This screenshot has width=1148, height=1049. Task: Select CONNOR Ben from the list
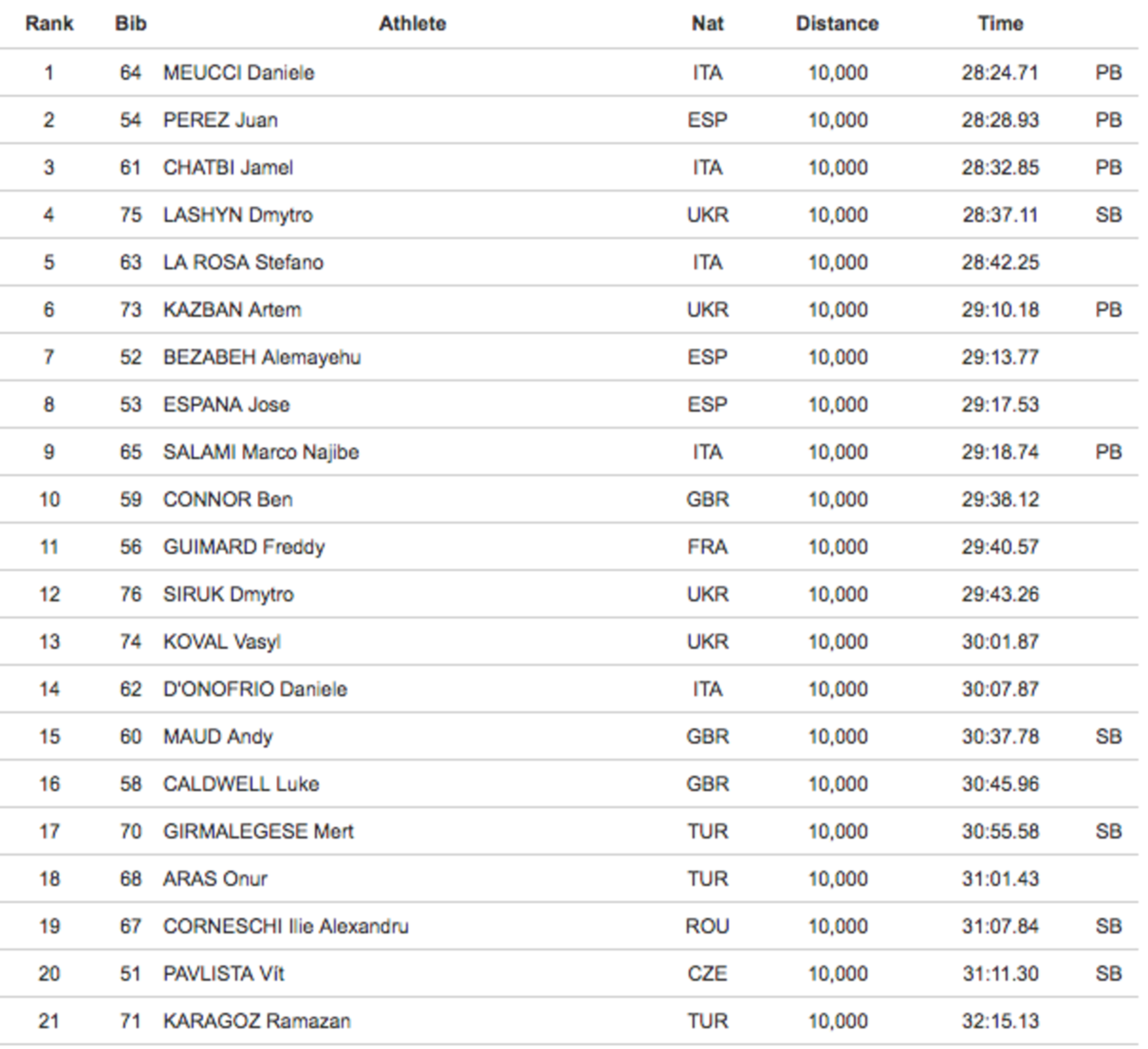pyautogui.click(x=228, y=499)
